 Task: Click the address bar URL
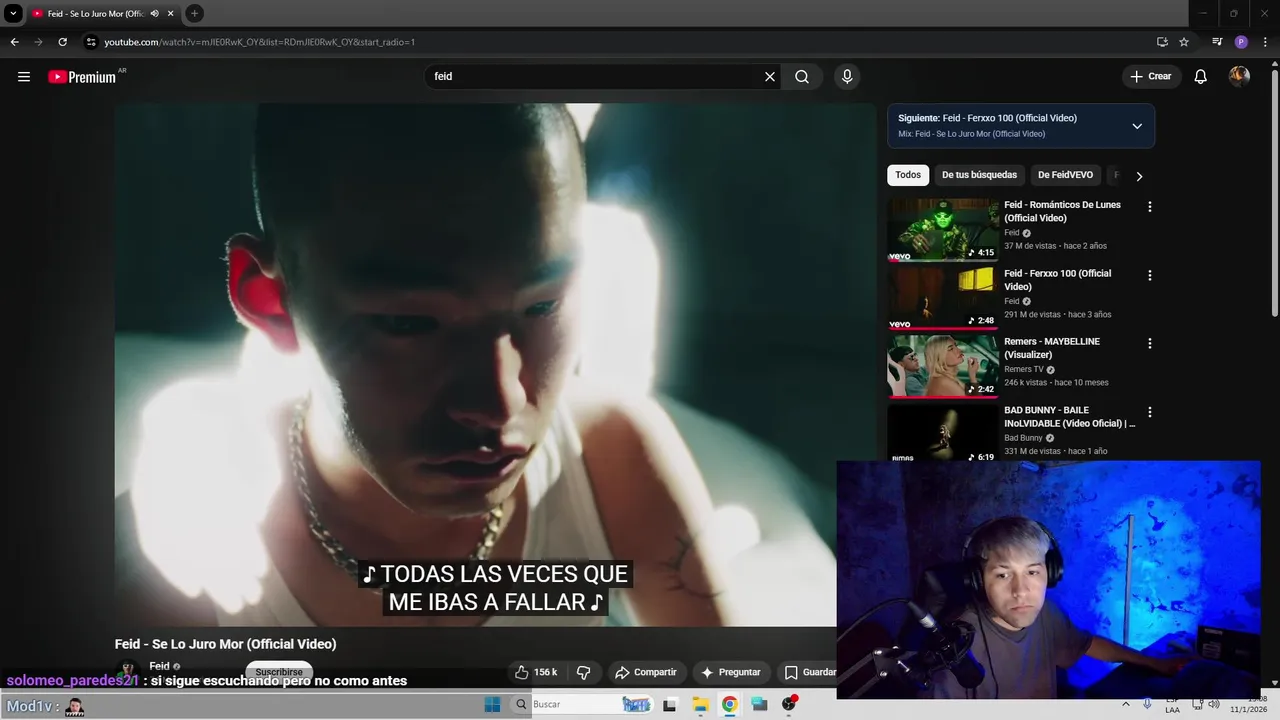[x=260, y=42]
